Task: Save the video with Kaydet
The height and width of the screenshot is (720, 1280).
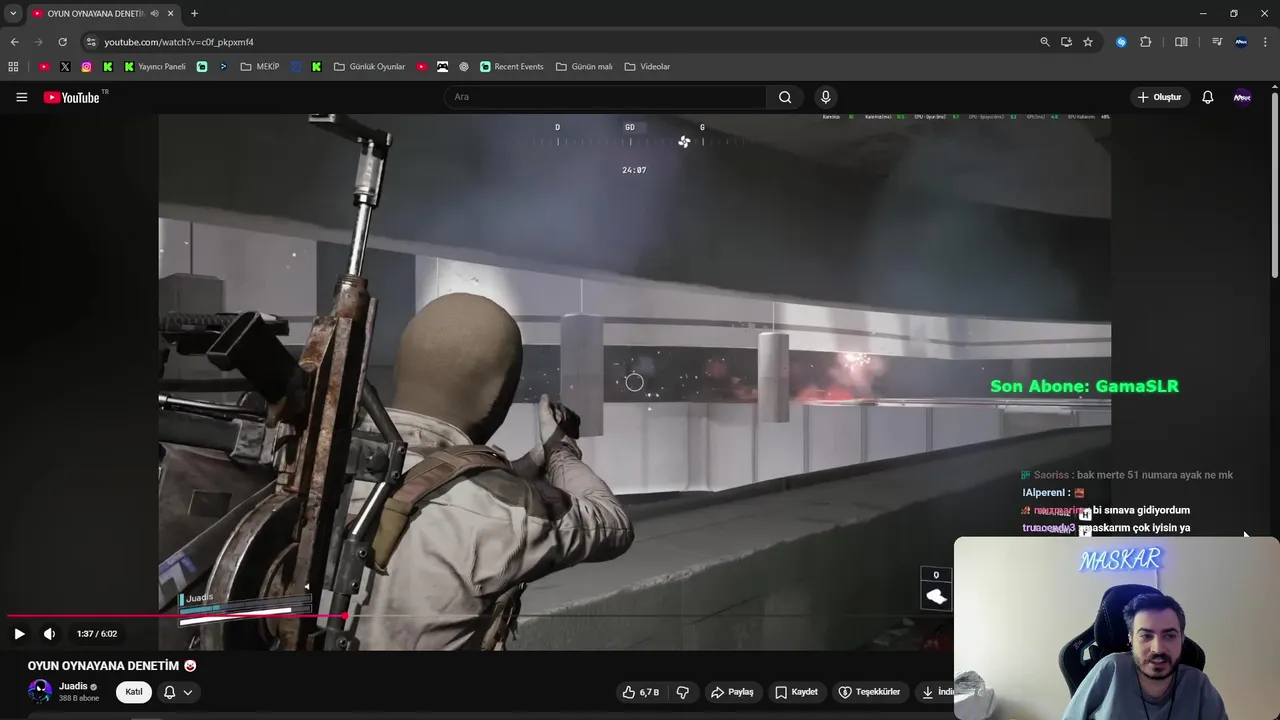Action: click(797, 692)
